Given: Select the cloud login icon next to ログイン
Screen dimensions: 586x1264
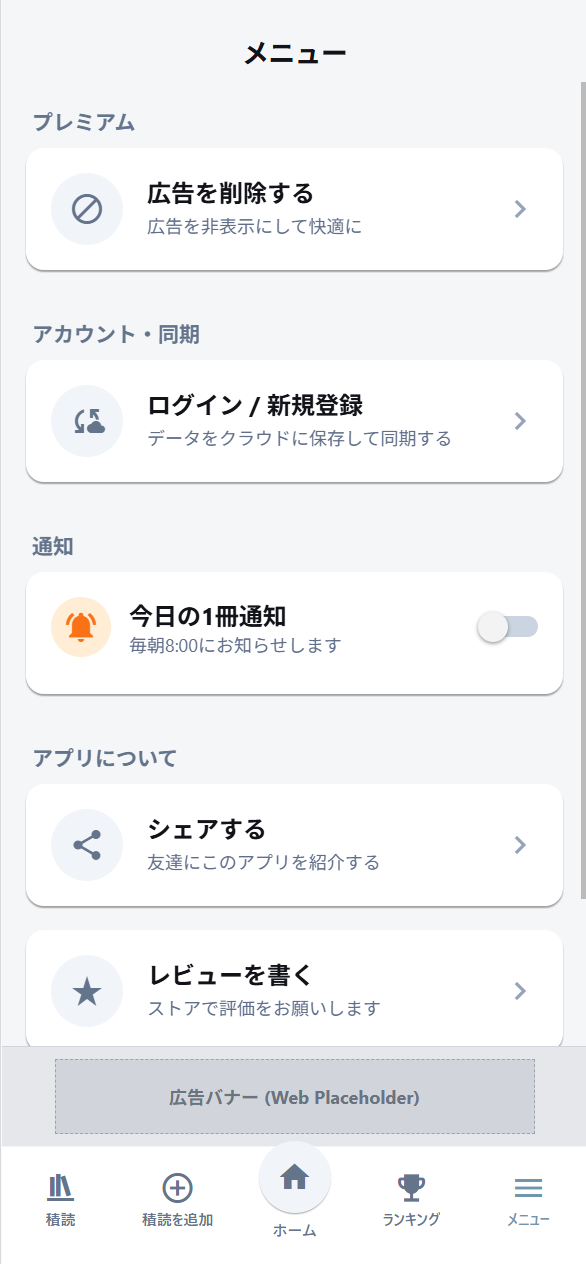Looking at the screenshot, I should coord(87,420).
